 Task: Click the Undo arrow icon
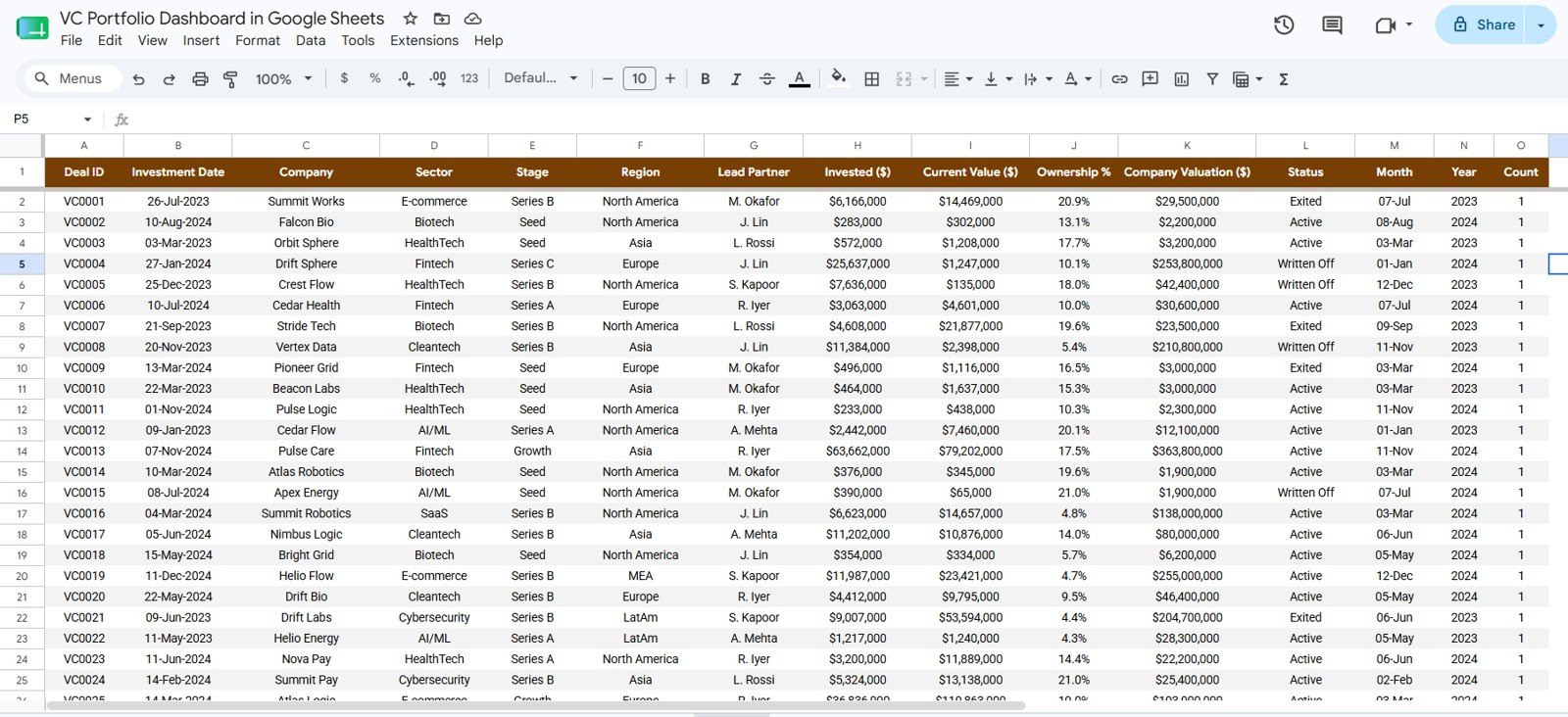(138, 79)
